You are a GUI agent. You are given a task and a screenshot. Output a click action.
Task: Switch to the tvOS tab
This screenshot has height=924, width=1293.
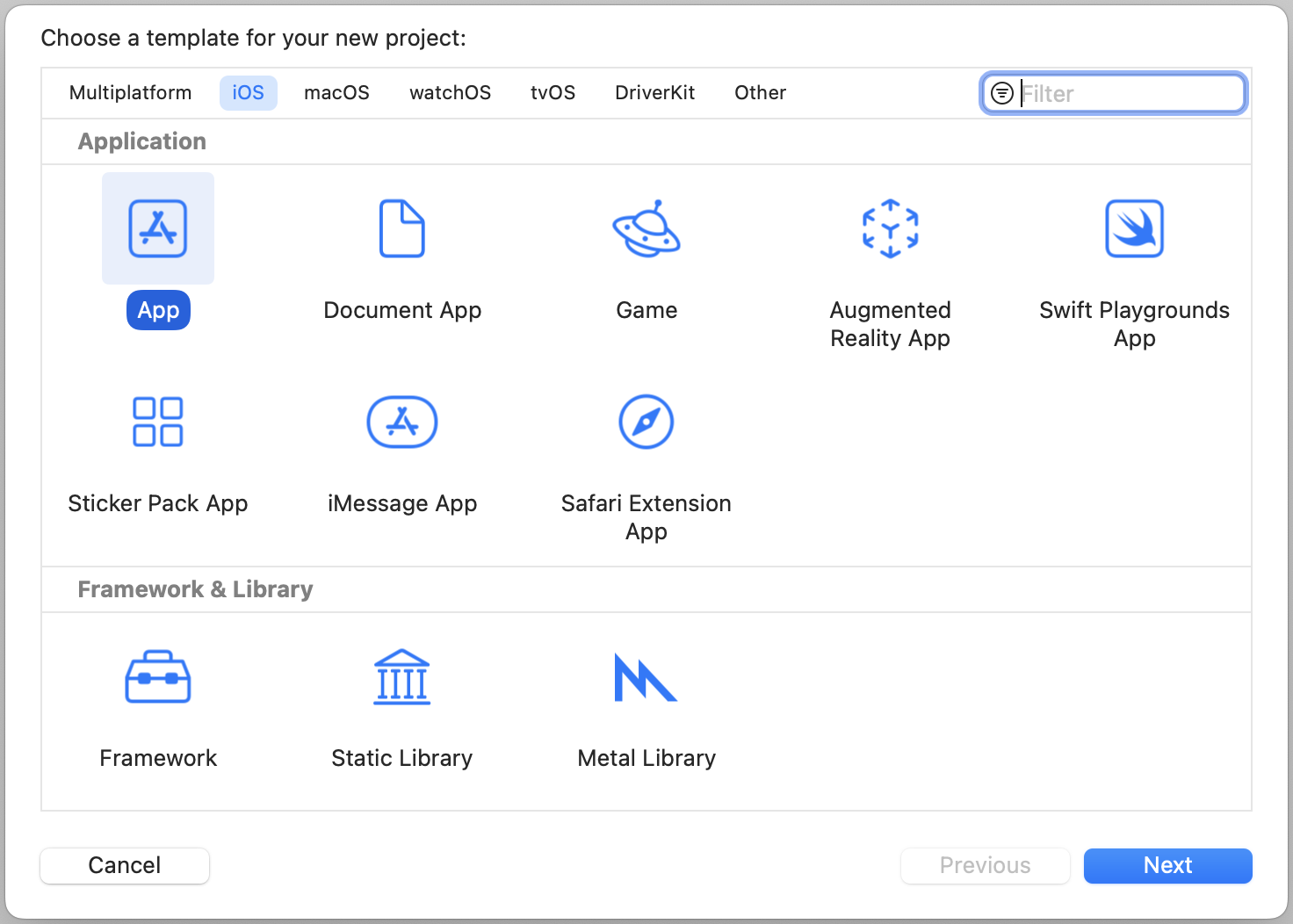pos(553,92)
